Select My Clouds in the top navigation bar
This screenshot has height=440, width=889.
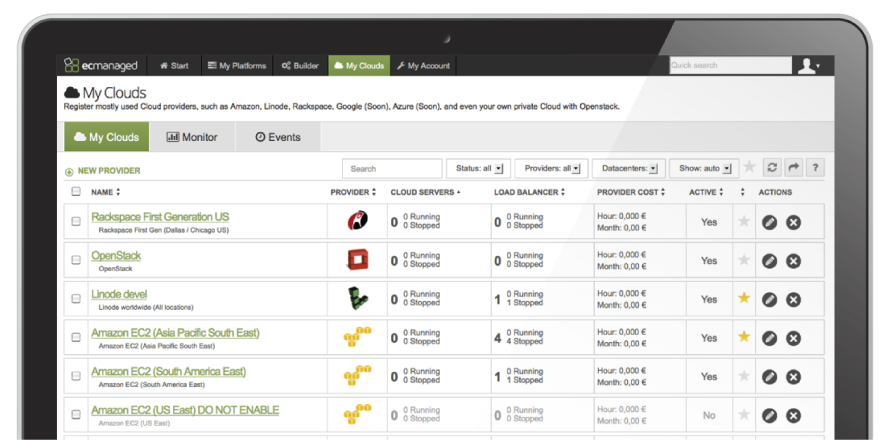pos(359,66)
